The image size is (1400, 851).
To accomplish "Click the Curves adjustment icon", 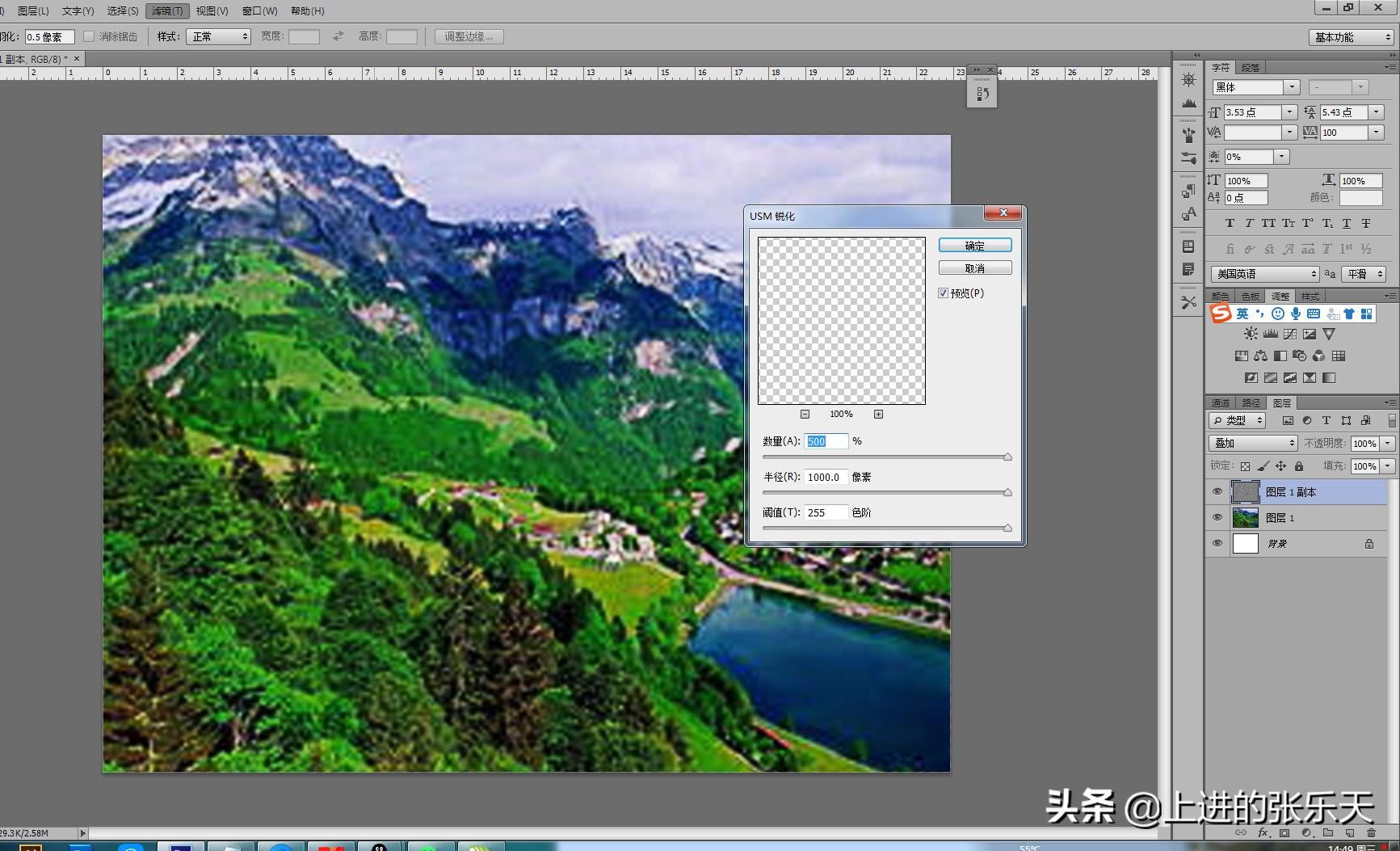I will [x=1290, y=335].
